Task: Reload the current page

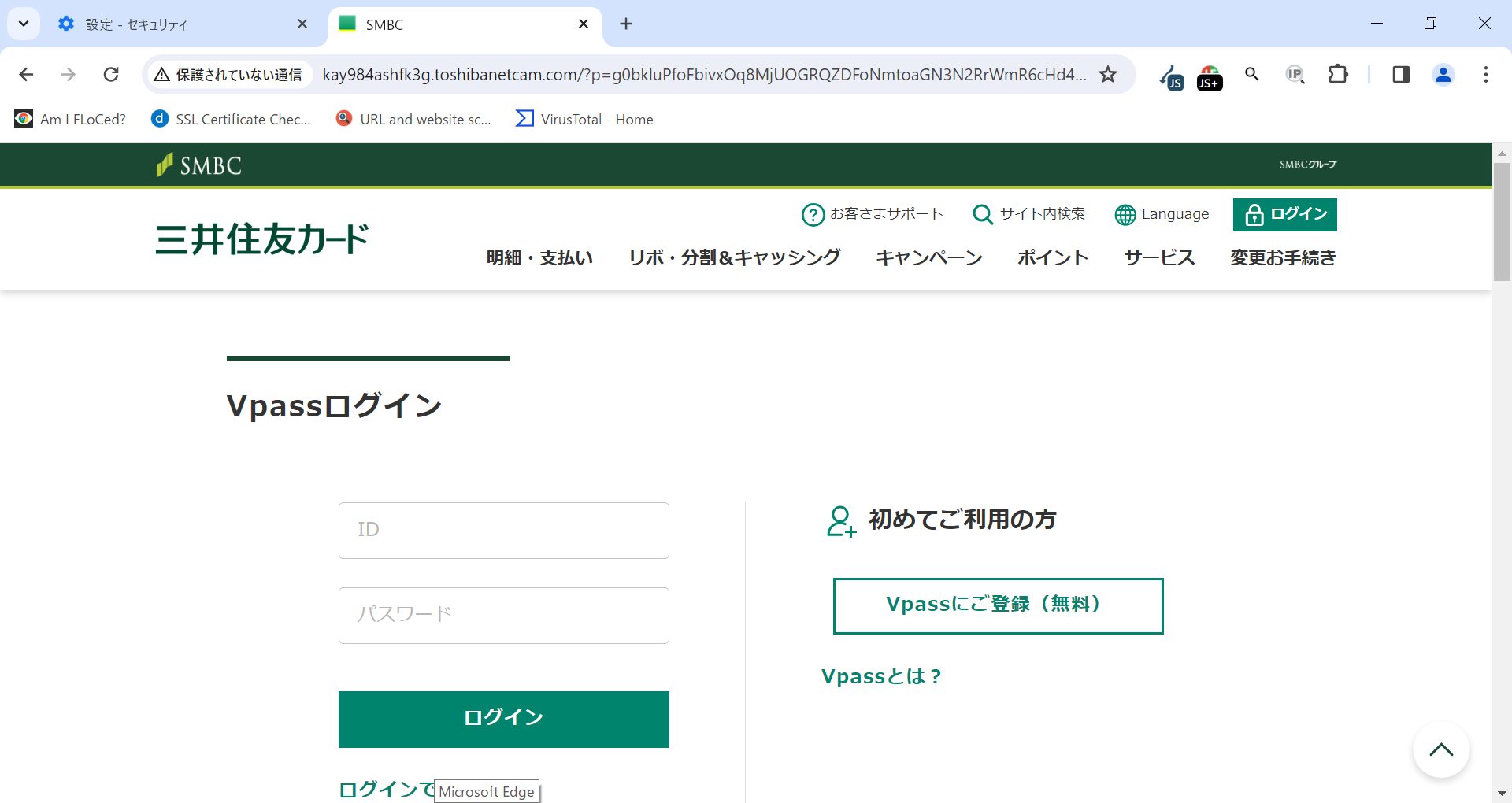Action: coord(111,74)
